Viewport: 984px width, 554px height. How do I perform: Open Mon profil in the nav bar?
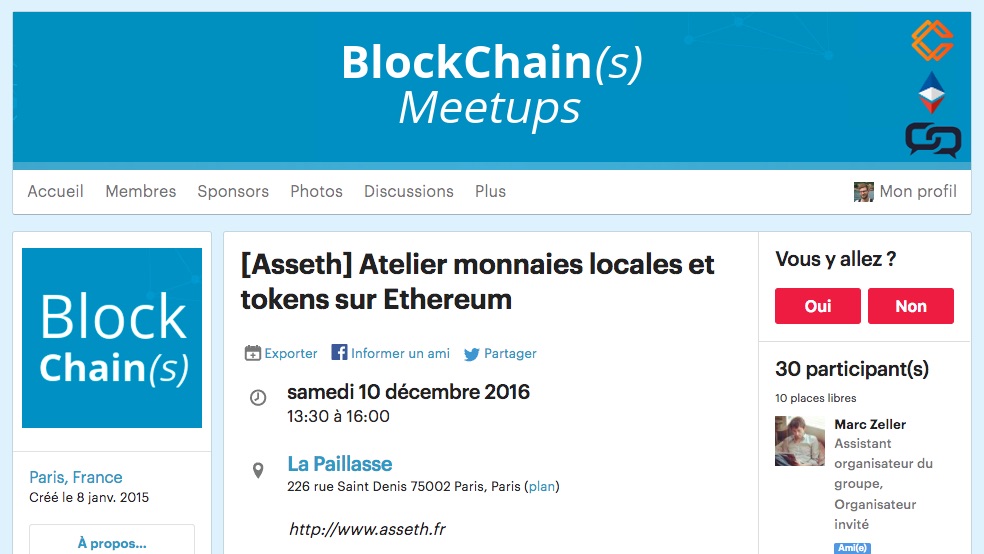[x=905, y=191]
